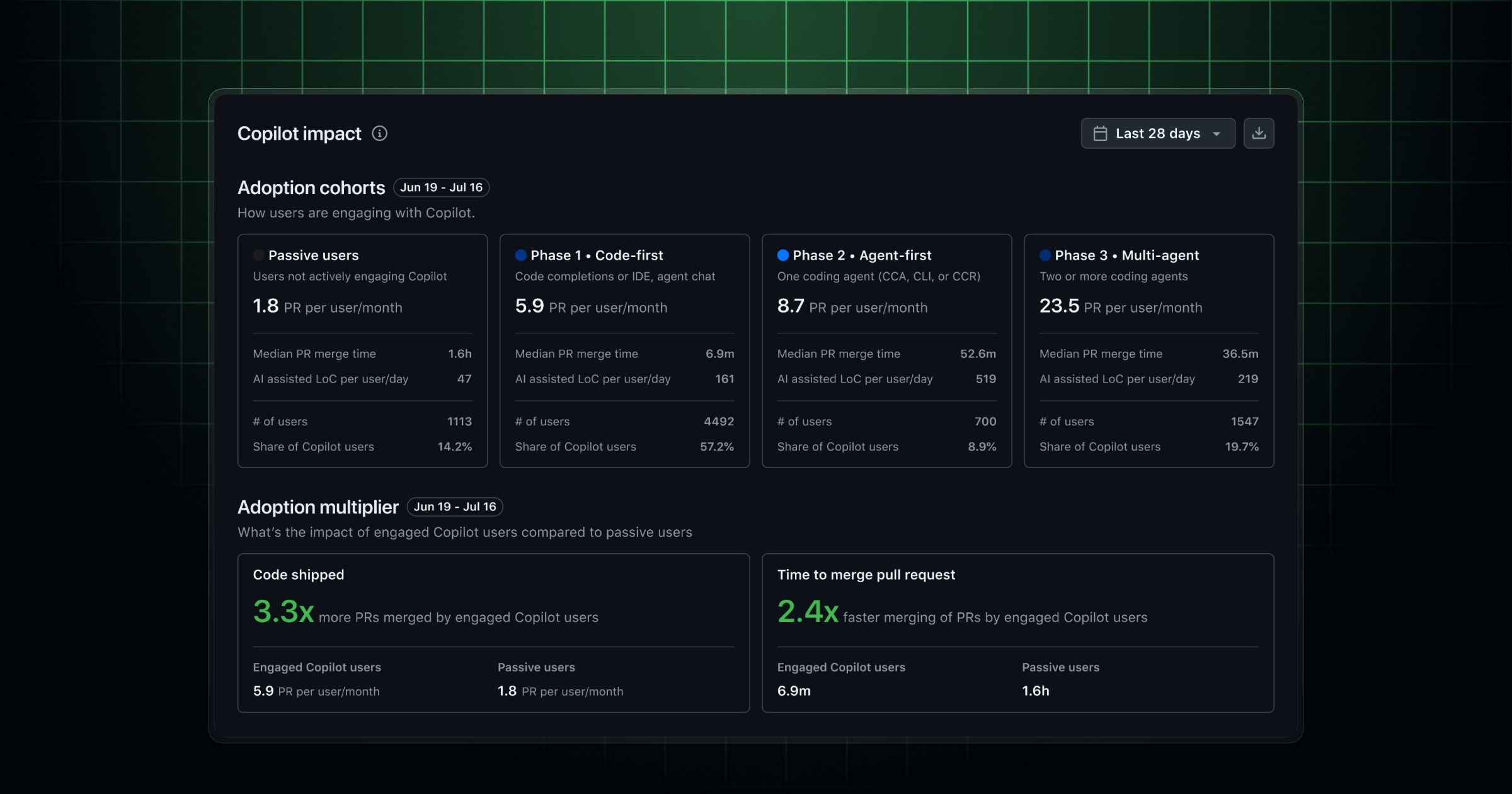
Task: Click the info icon beside Copilot impact
Action: 379,133
